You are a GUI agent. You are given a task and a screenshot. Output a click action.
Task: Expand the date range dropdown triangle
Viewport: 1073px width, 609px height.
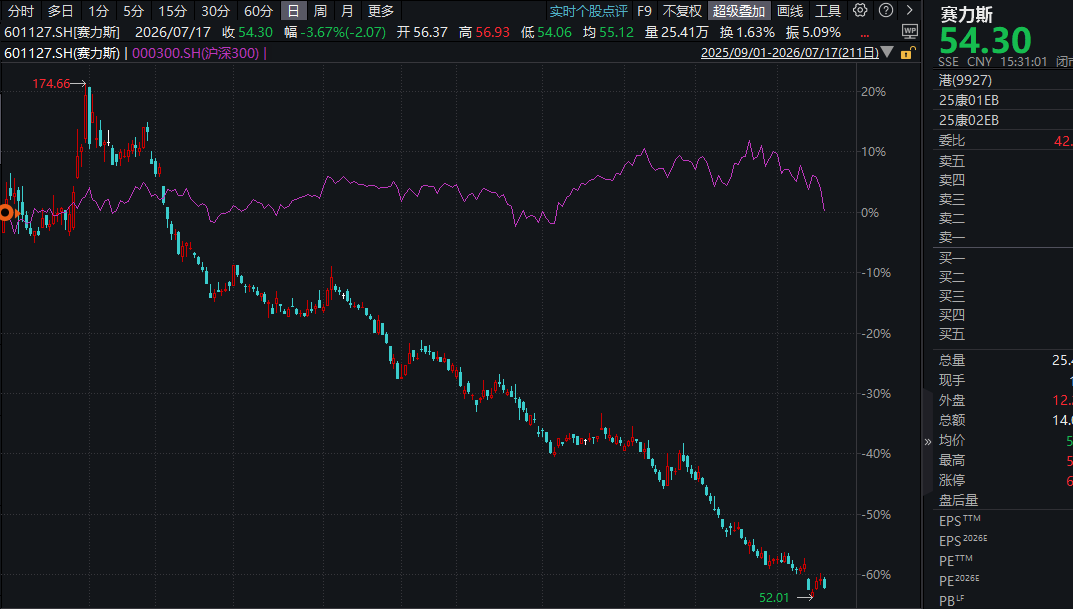(887, 52)
